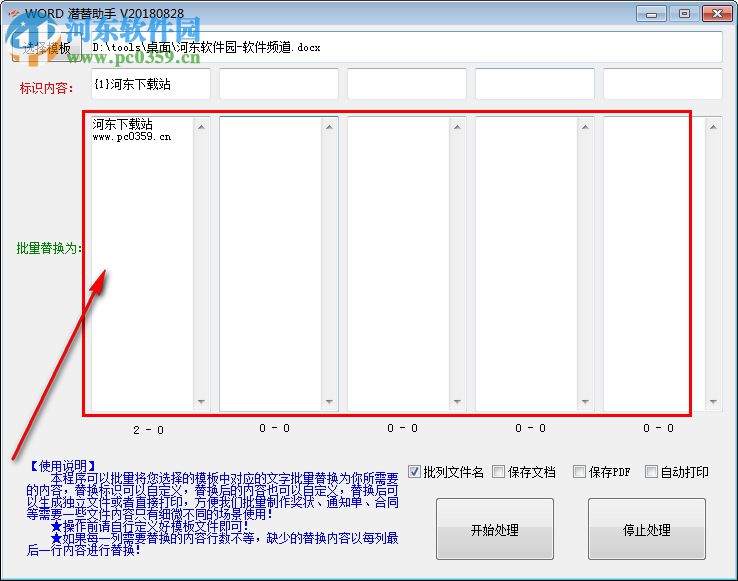Click the second 标识内容 input field
Viewport: 738px width, 581px height.
[x=279, y=84]
